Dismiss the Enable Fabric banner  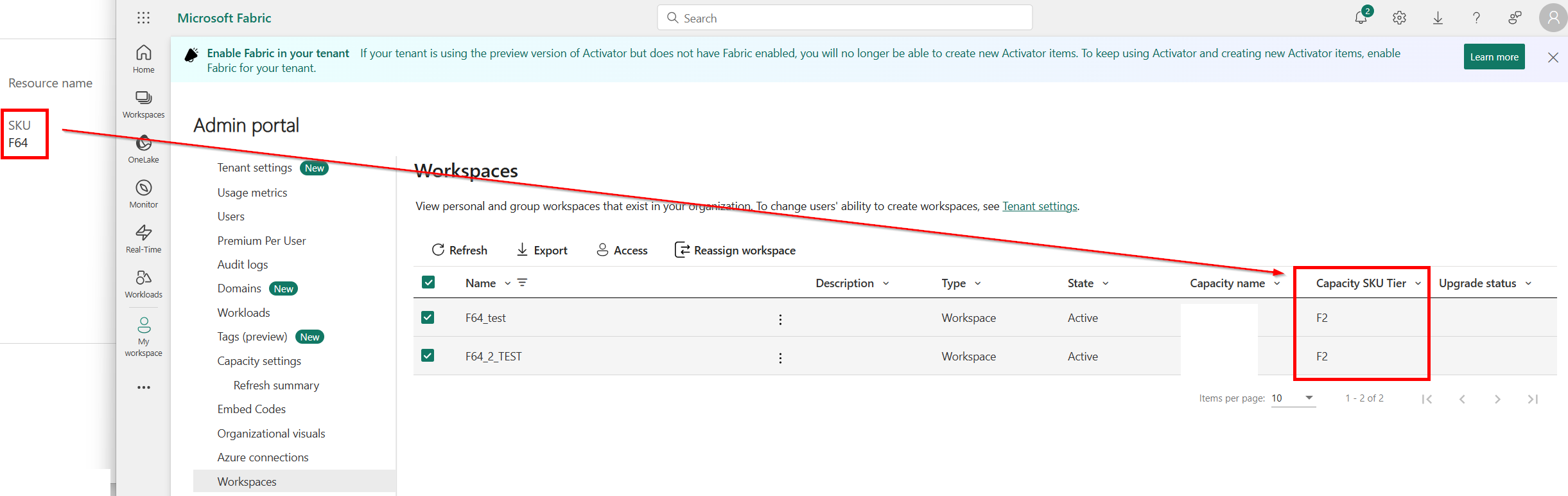[x=1553, y=58]
